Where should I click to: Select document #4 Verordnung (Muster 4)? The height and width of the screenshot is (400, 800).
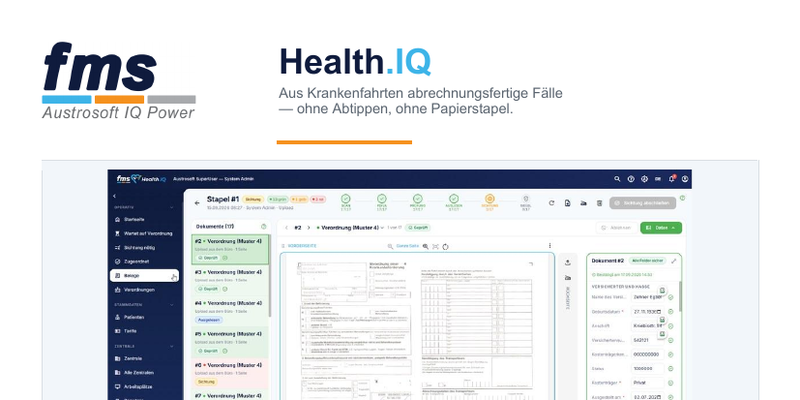230,312
